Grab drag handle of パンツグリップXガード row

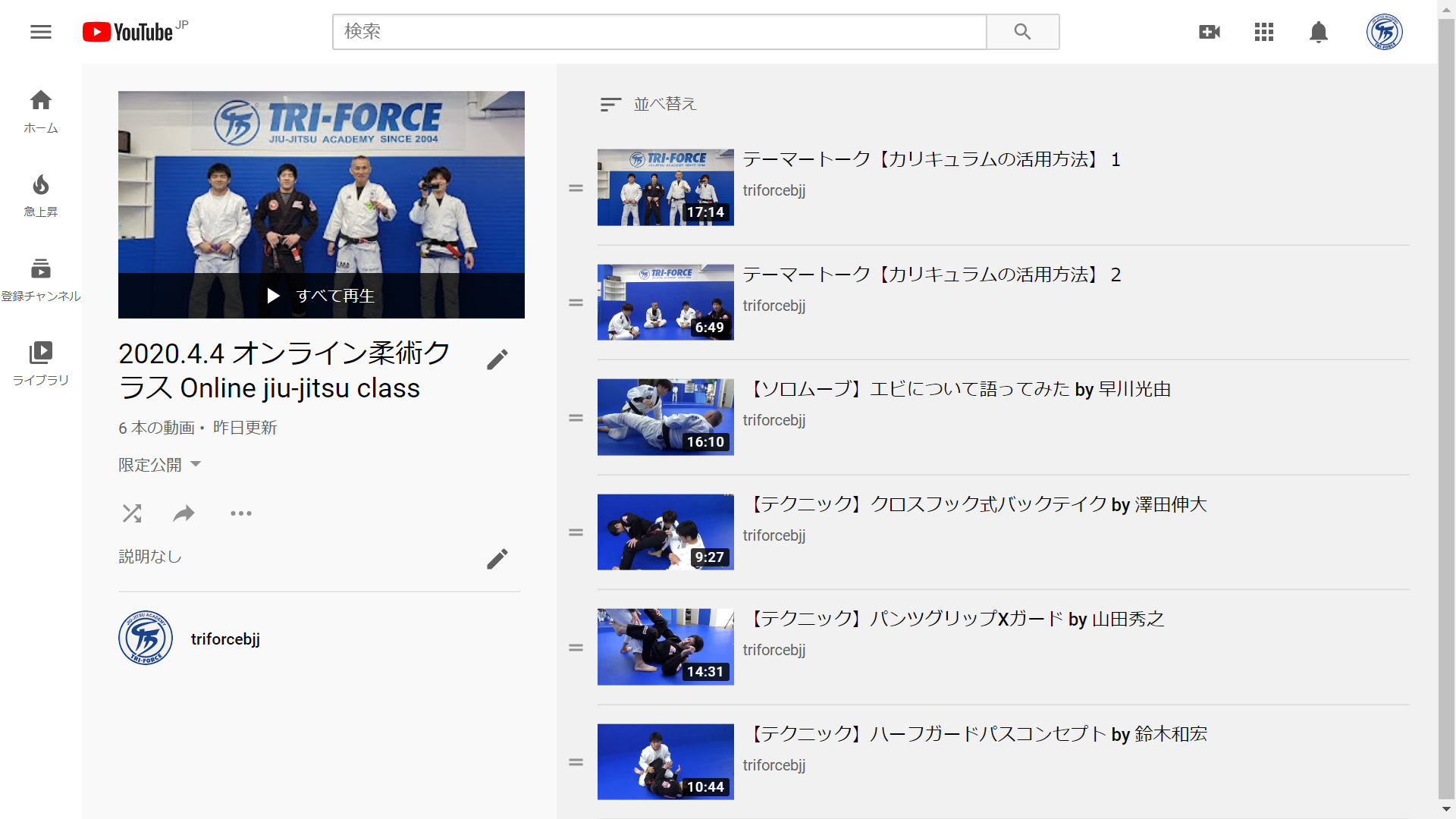[x=576, y=648]
